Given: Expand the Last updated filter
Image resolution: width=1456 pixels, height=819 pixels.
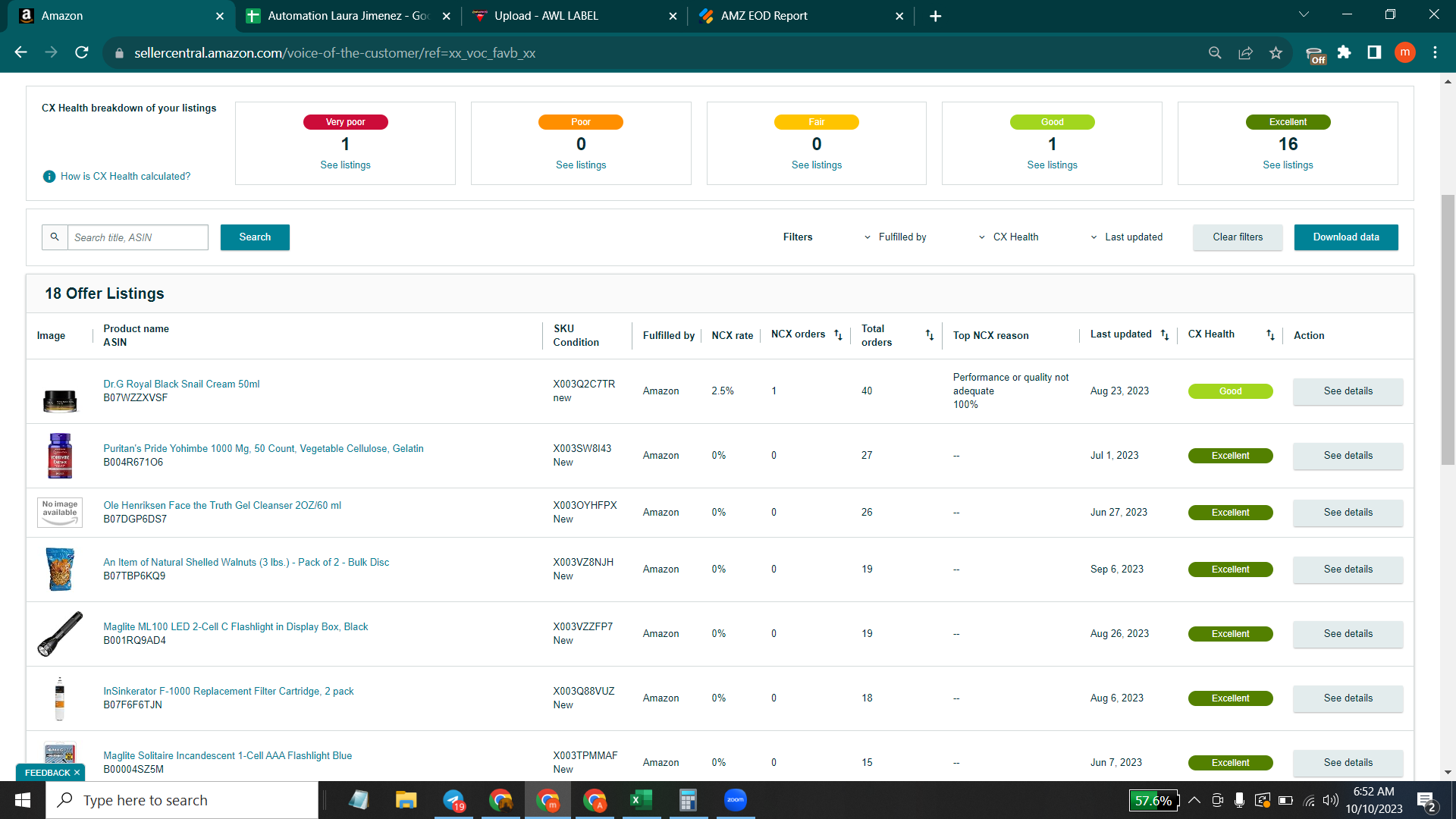Looking at the screenshot, I should click(x=1126, y=237).
